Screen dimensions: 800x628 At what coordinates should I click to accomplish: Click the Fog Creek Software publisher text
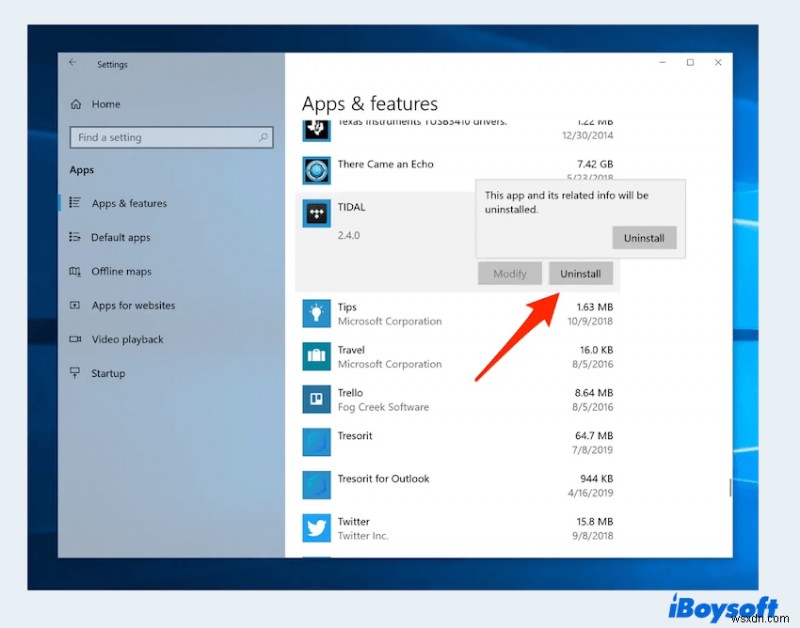click(x=383, y=407)
